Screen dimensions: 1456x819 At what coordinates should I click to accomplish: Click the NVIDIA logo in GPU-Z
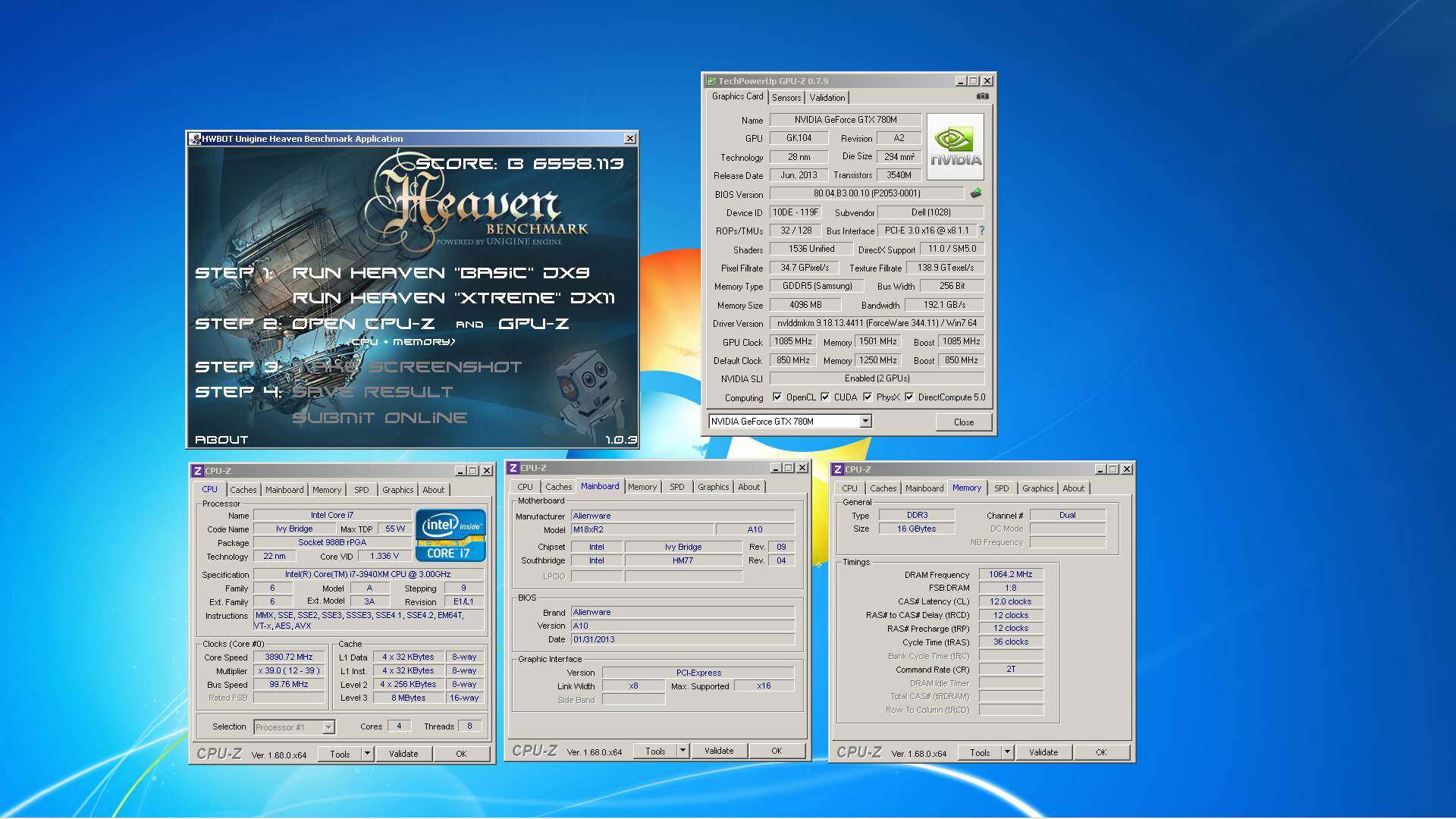point(955,146)
